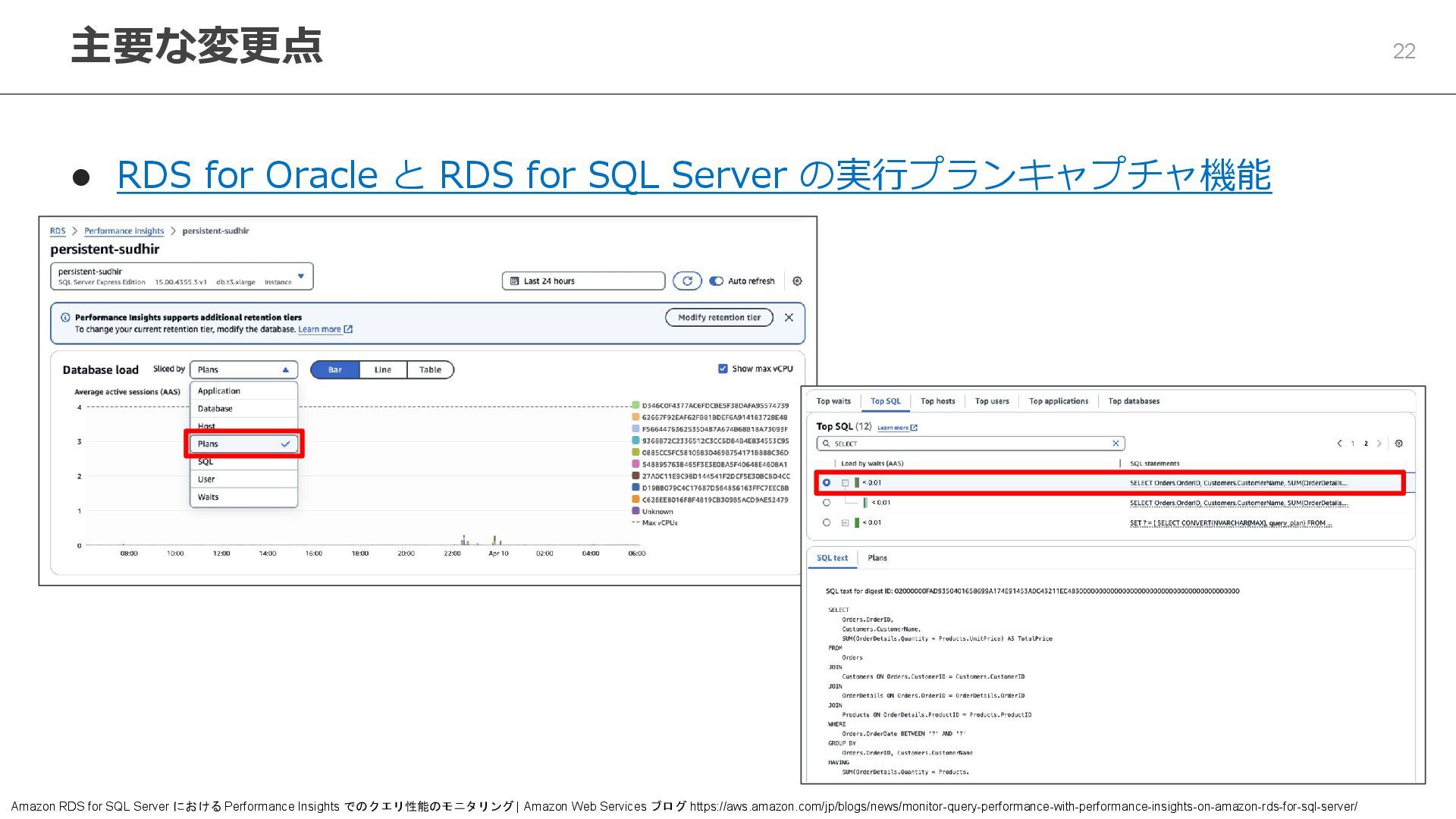Open the Sliced by Plans dropdown
The height and width of the screenshot is (819, 1456).
coord(243,370)
